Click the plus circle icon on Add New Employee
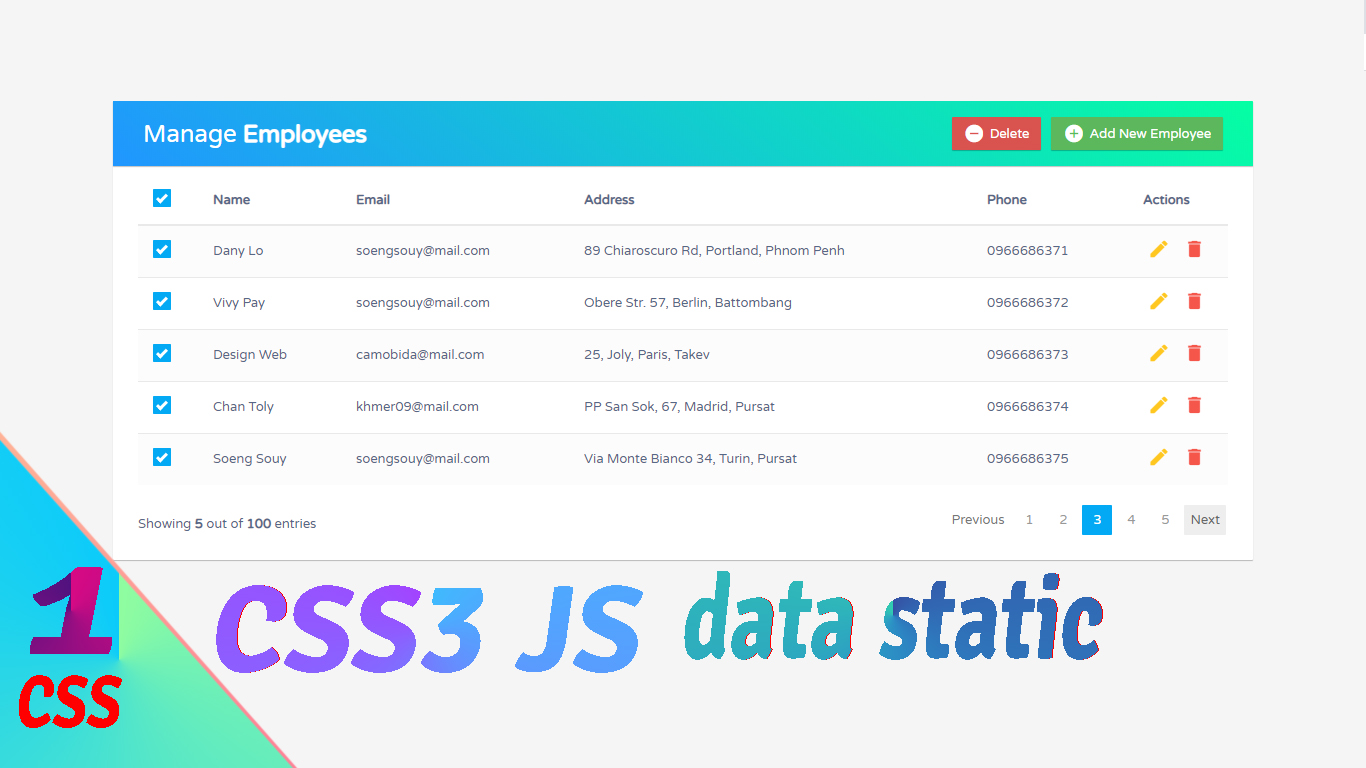The width and height of the screenshot is (1366, 768). click(1073, 132)
